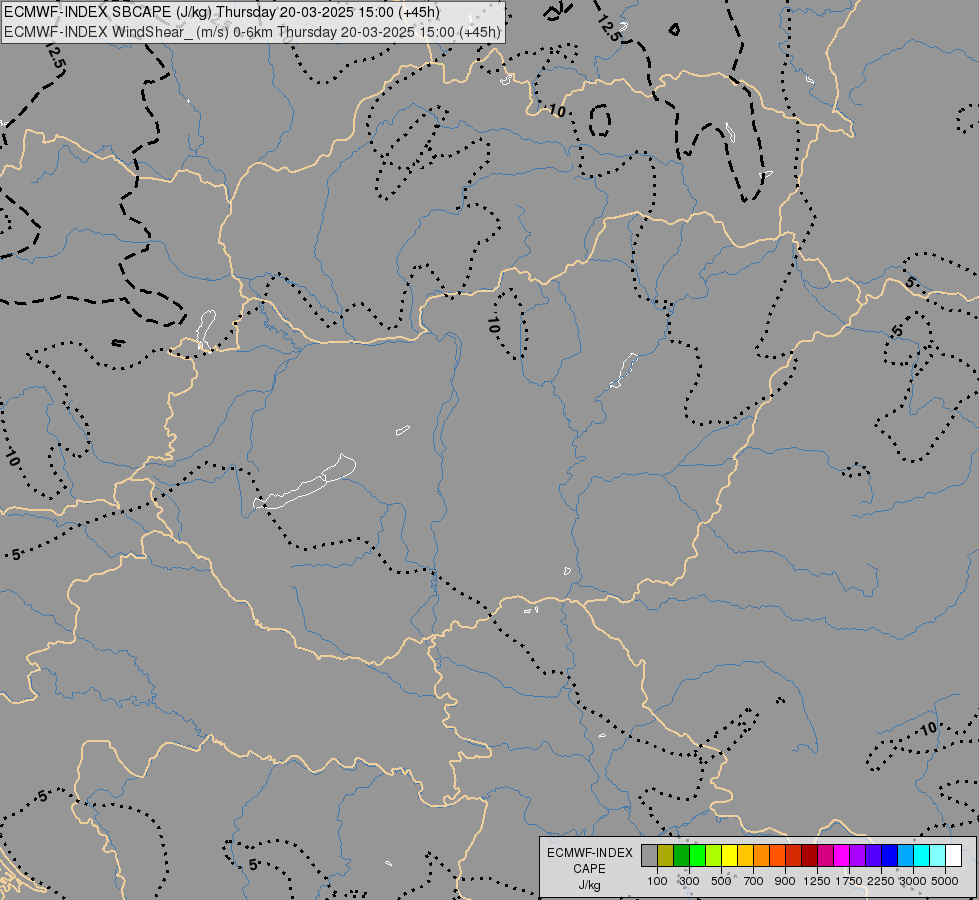This screenshot has height=900, width=979.
Task: Click the SBCAPE (J/kg) title line
Action: (x=222, y=12)
